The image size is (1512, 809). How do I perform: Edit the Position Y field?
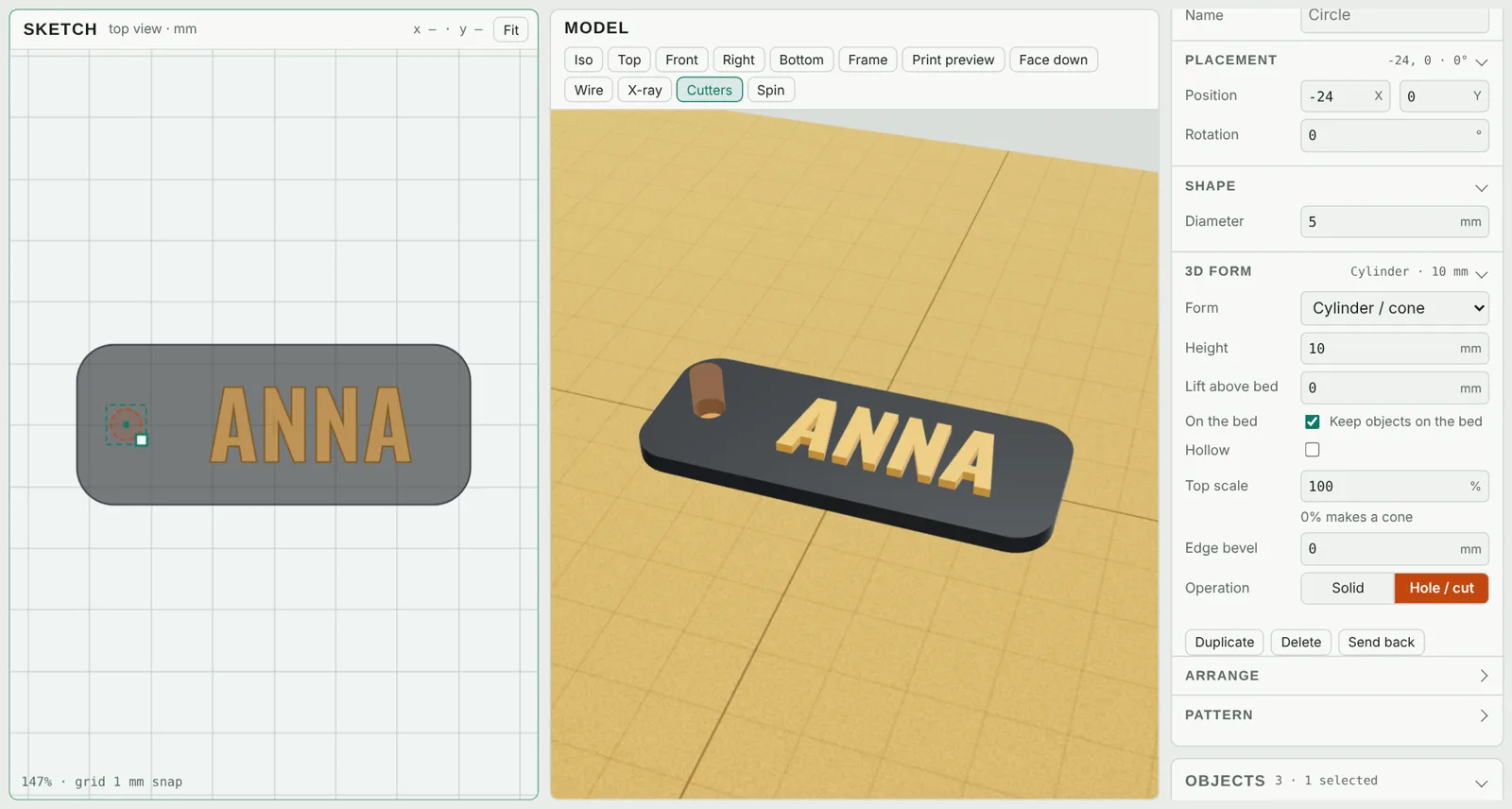click(x=1444, y=96)
